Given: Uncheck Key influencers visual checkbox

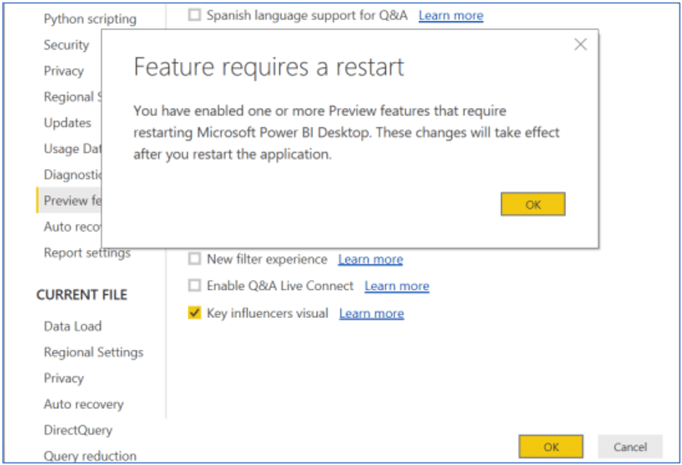Looking at the screenshot, I should pos(194,313).
